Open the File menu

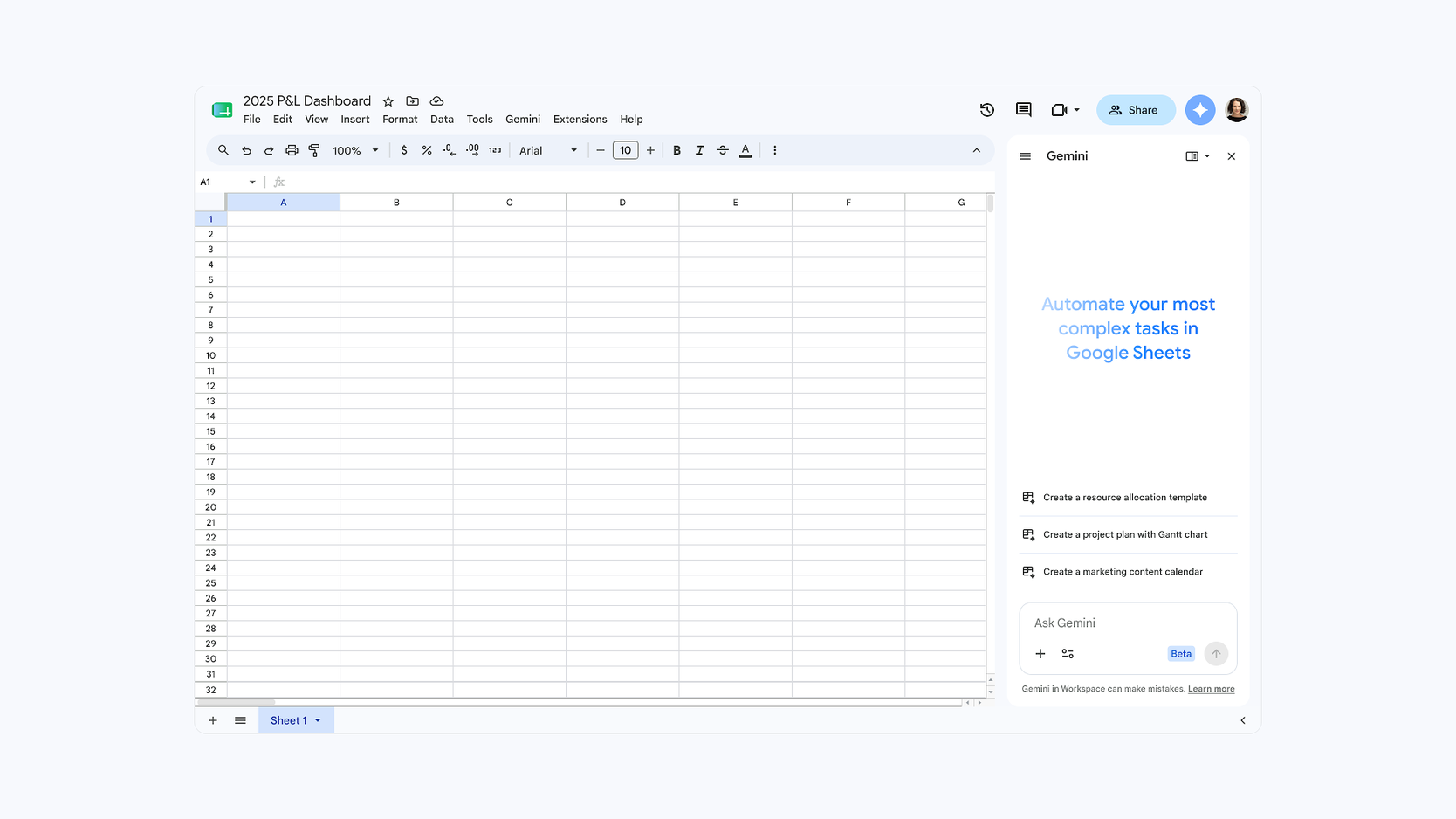[x=252, y=120]
